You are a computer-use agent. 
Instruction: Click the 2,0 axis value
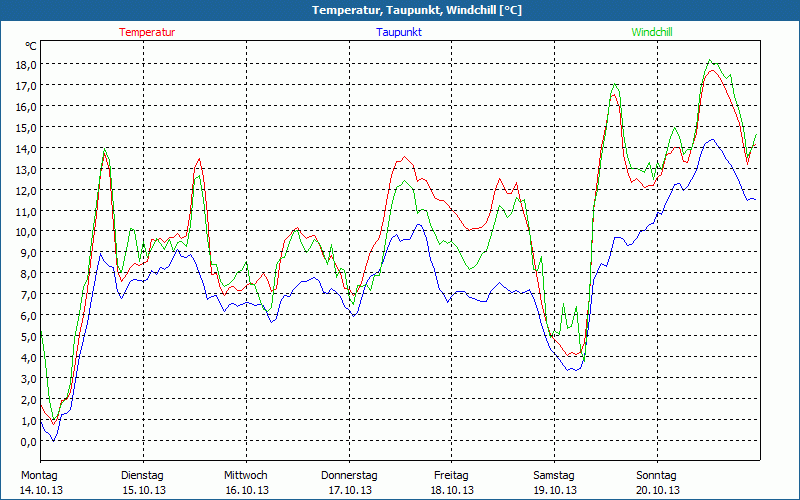click(x=30, y=399)
